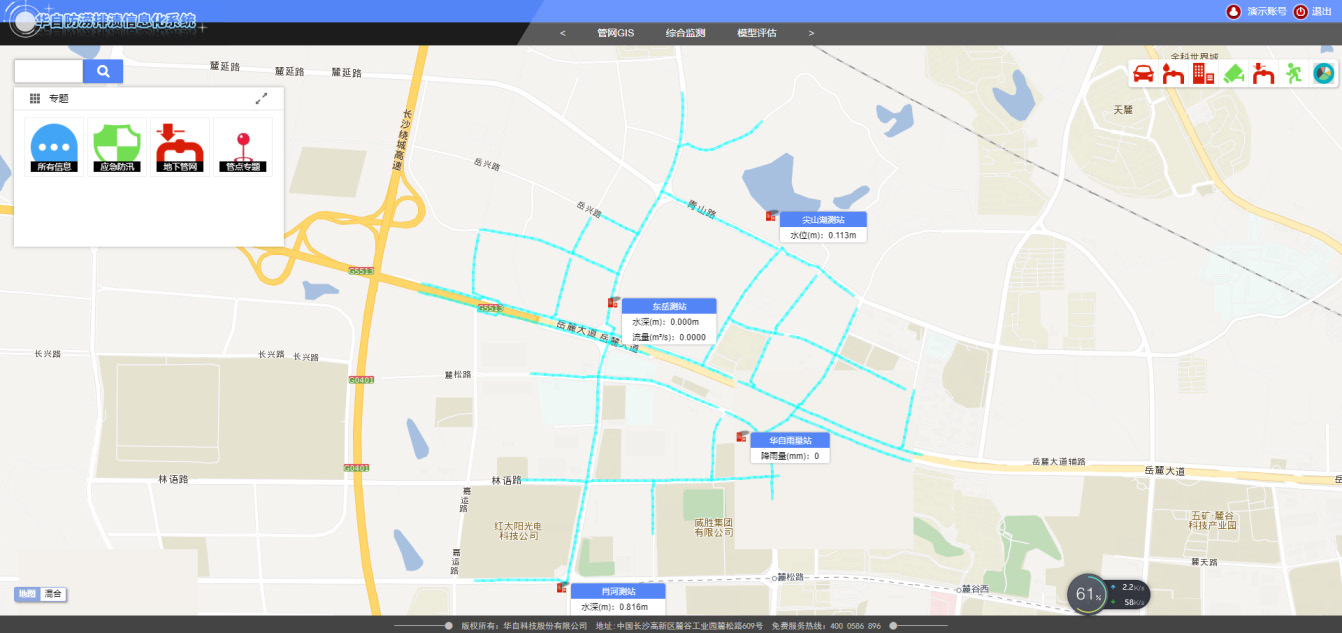Open the 模型评估 menu

point(756,33)
